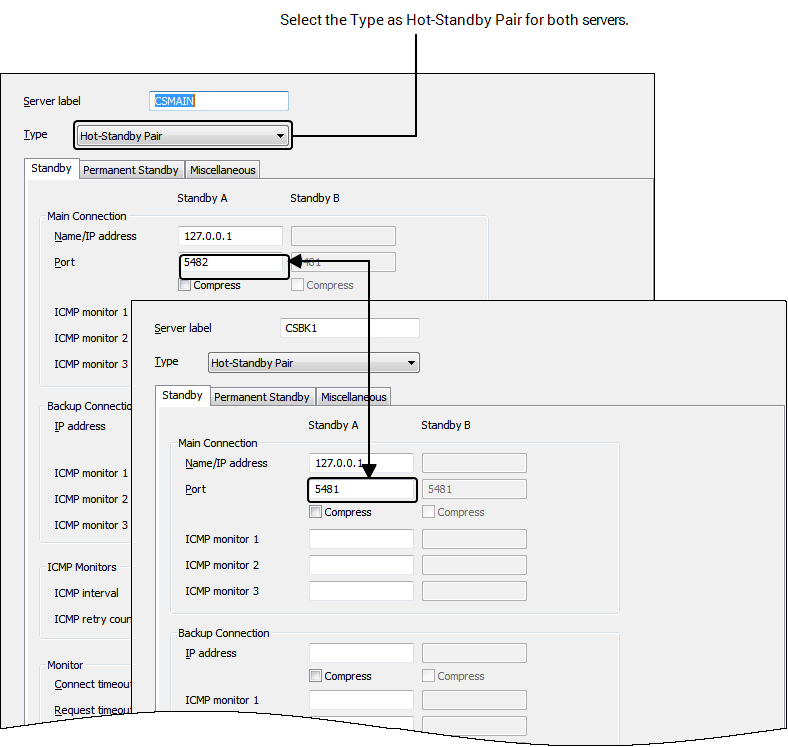
Task: Select the Standby tab in the CSBK1 dialog
Action: [182, 396]
